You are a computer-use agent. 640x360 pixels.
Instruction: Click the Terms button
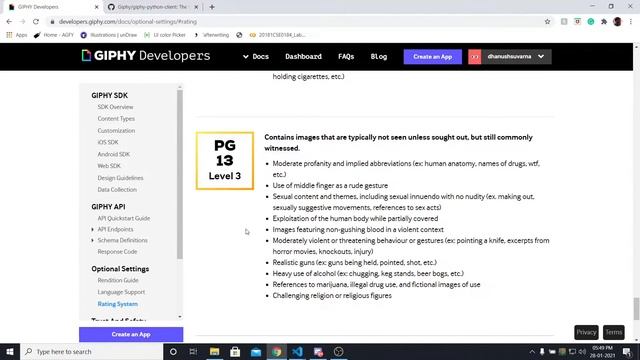point(613,332)
